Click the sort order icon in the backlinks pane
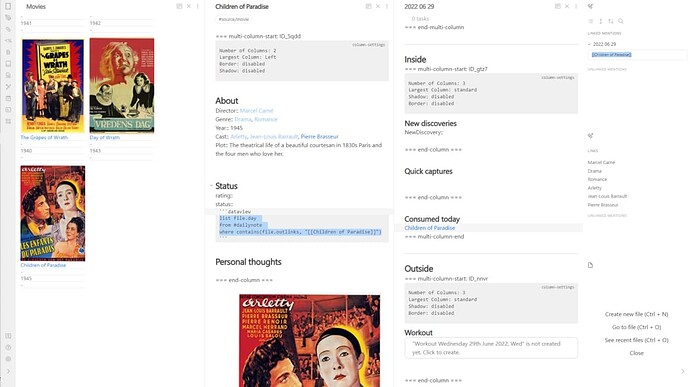This screenshot has height=387, width=690. 611,21
